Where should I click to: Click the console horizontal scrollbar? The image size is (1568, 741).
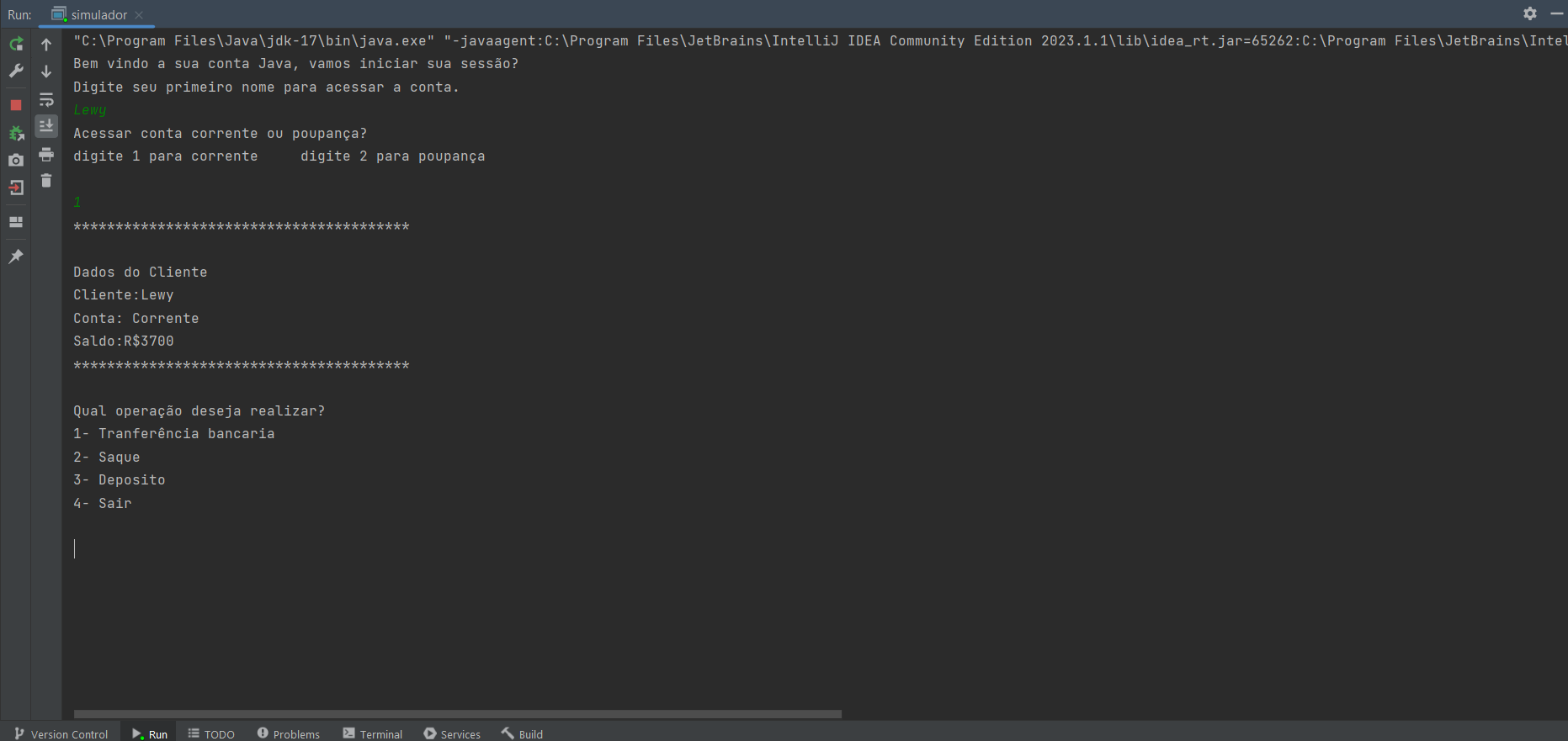point(458,714)
